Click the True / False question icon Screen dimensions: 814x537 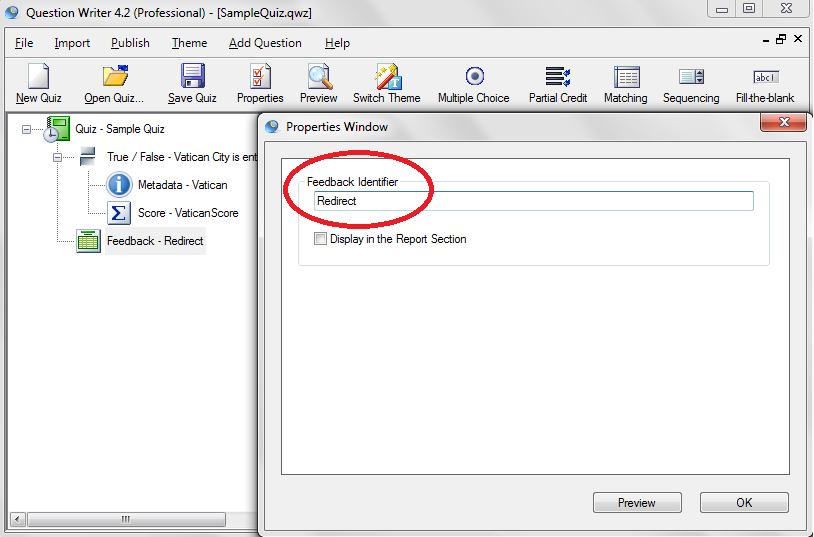tap(87, 156)
